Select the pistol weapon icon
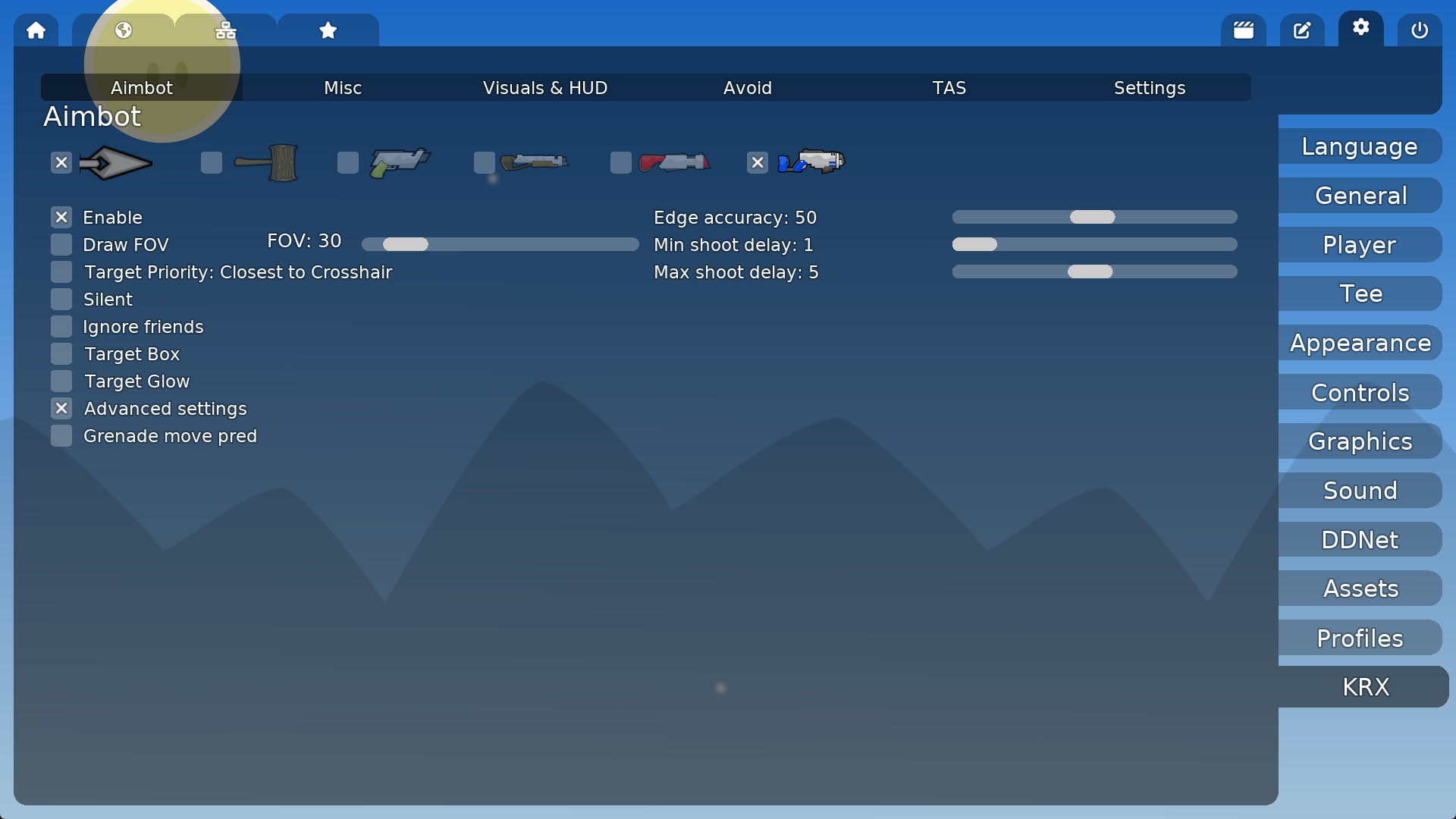Viewport: 1456px width, 819px height. coord(400,162)
